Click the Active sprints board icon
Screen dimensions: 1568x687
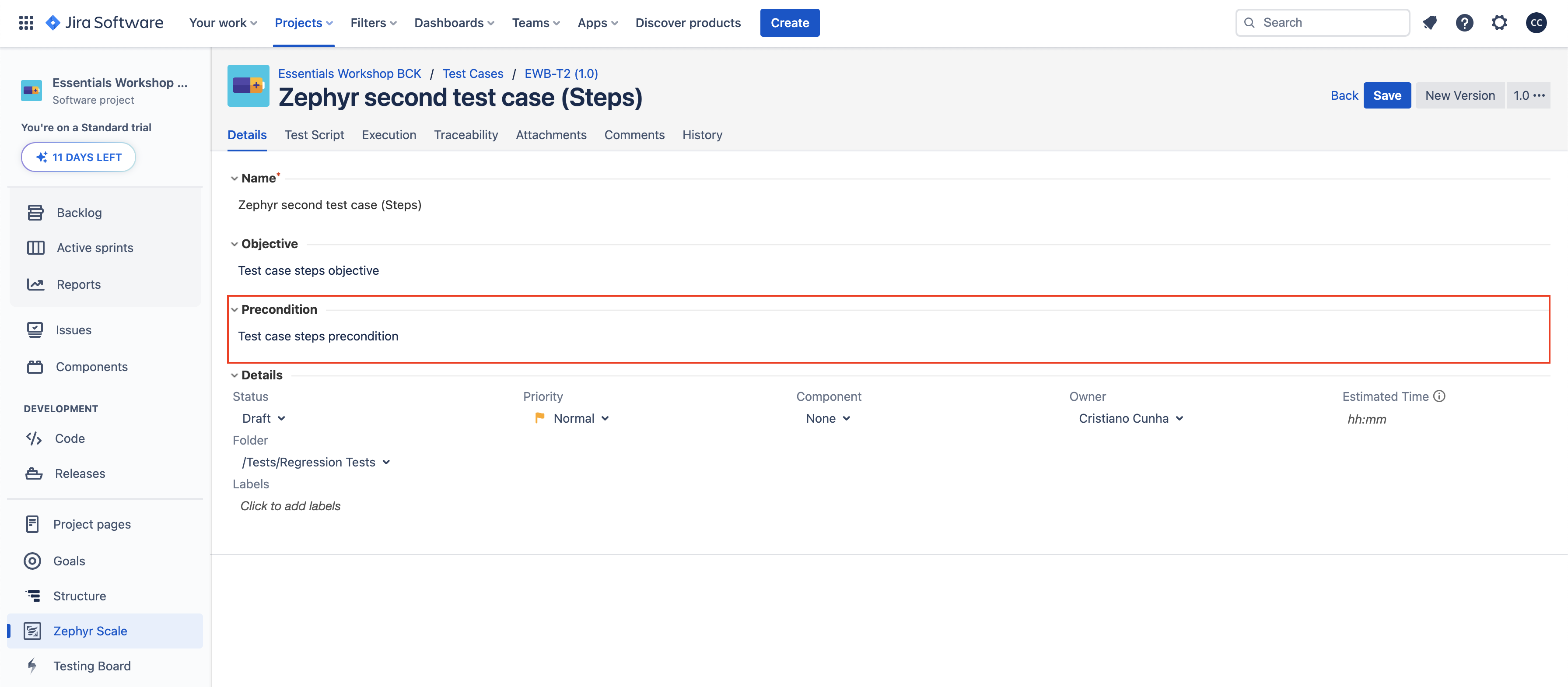click(35, 248)
